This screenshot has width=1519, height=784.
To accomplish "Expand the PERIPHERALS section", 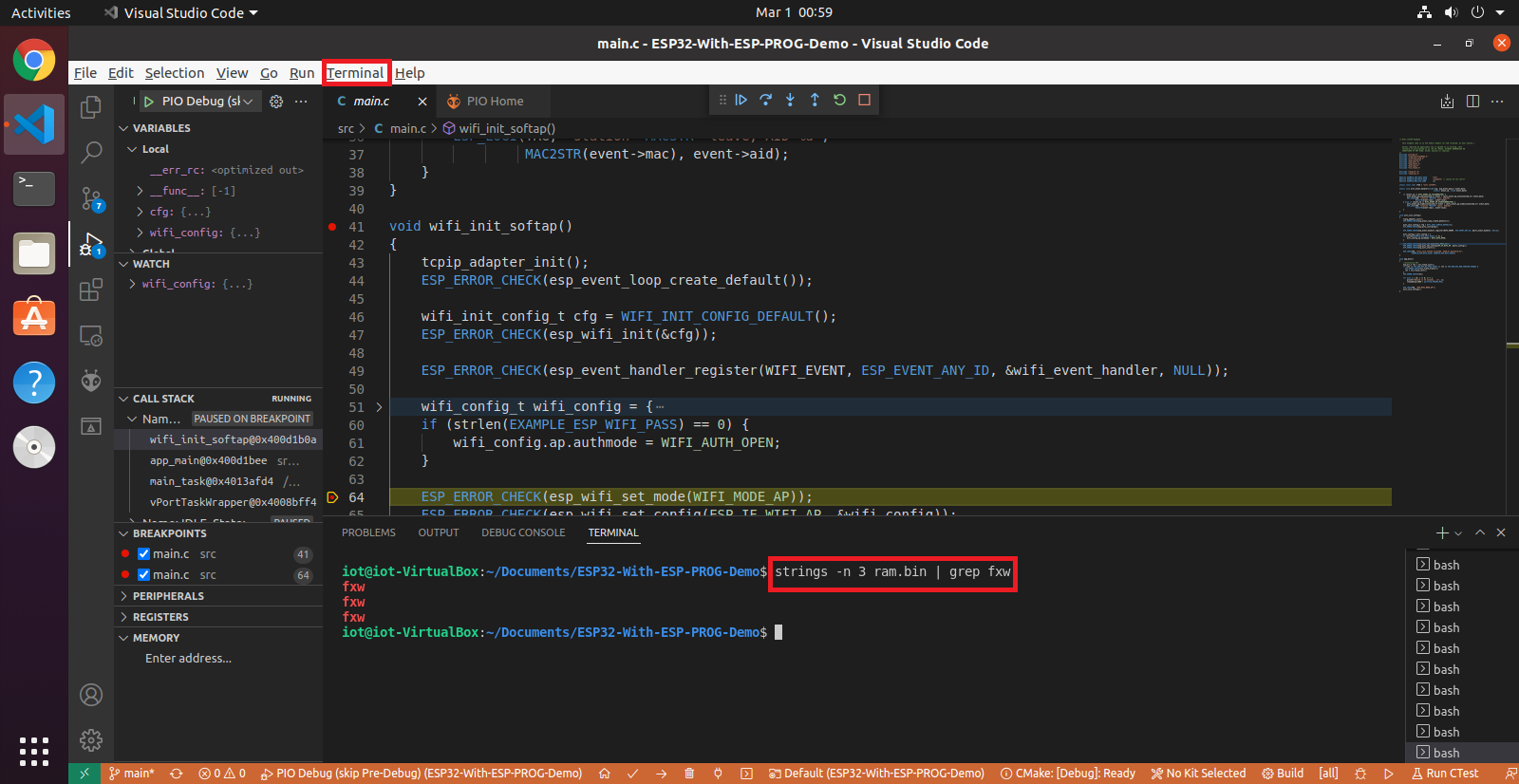I will tap(123, 596).
